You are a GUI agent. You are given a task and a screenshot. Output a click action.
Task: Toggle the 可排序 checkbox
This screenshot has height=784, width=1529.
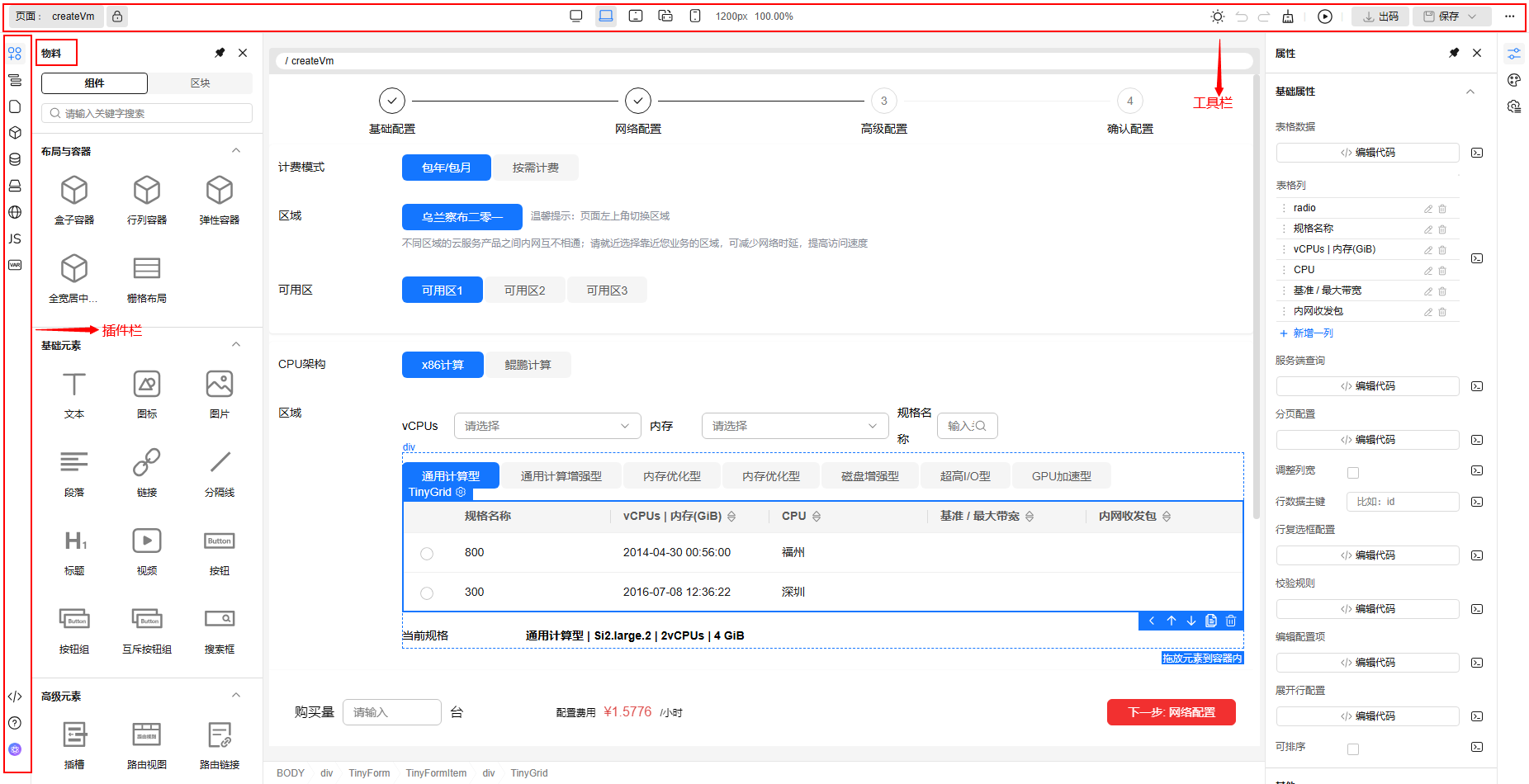[1352, 749]
